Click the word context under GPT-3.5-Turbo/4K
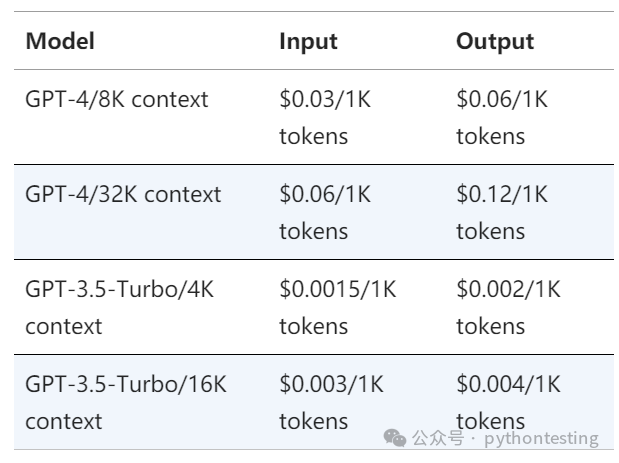 64,327
